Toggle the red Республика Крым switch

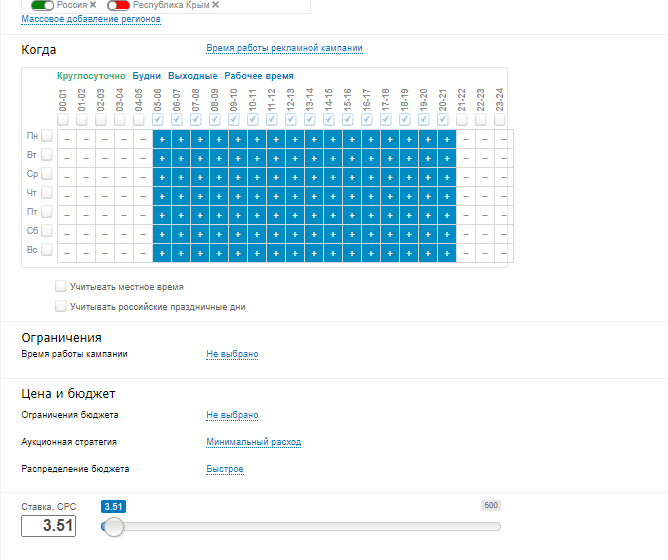pos(118,5)
